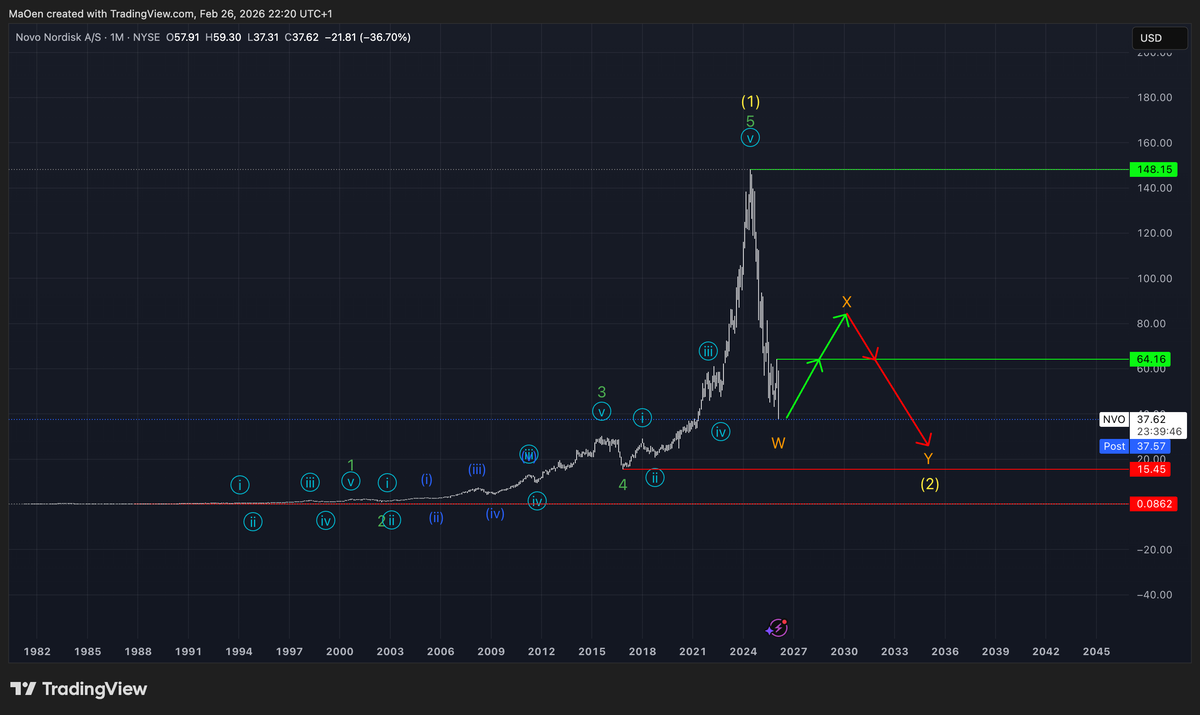Click the Novo Nordisk A/S symbol title
Screen dimensions: 1200x715
[x=56, y=37]
